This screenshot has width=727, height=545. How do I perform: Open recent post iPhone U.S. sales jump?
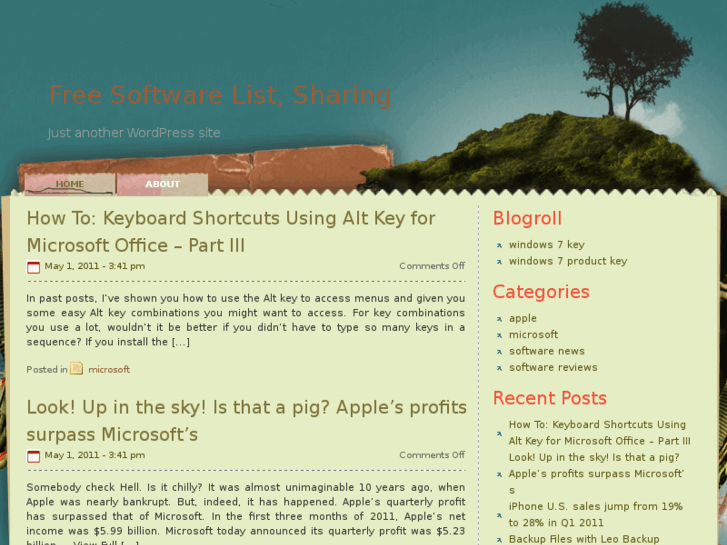tap(596, 514)
